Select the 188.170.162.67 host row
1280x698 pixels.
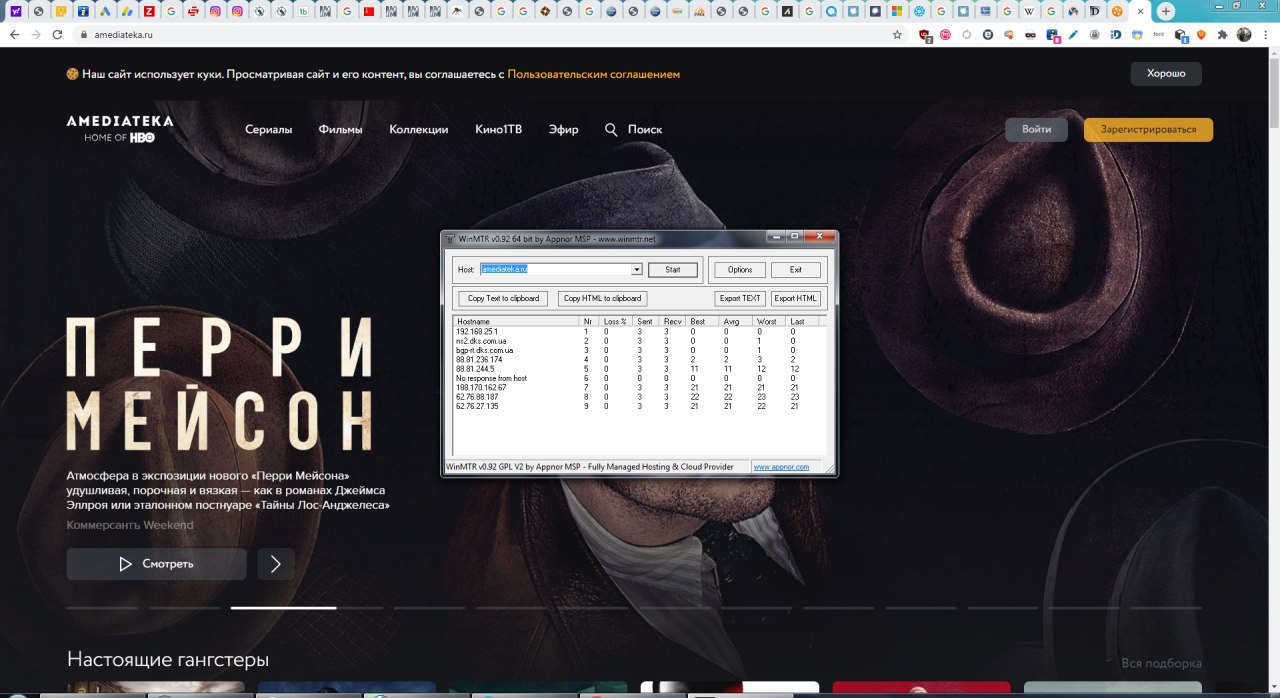(x=639, y=387)
